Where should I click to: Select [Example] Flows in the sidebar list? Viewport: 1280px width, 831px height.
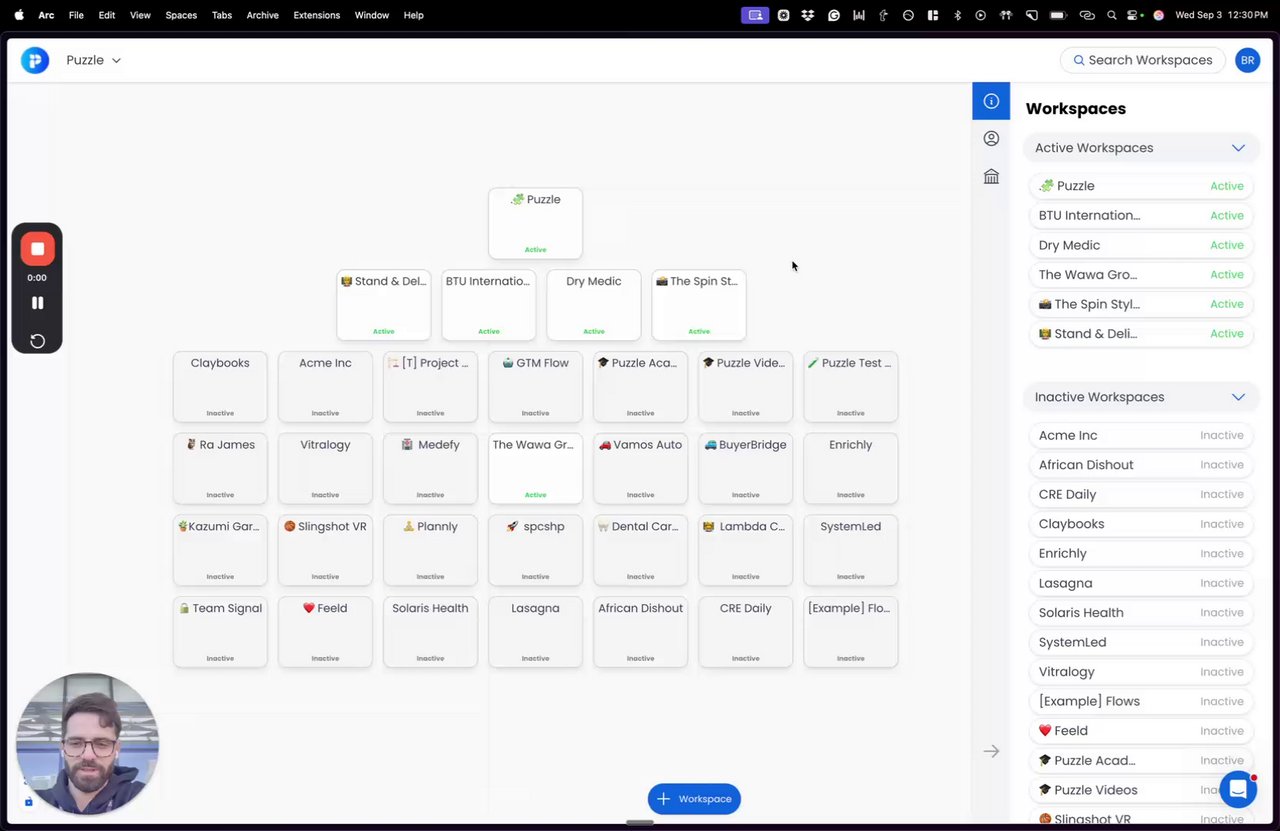point(1141,701)
